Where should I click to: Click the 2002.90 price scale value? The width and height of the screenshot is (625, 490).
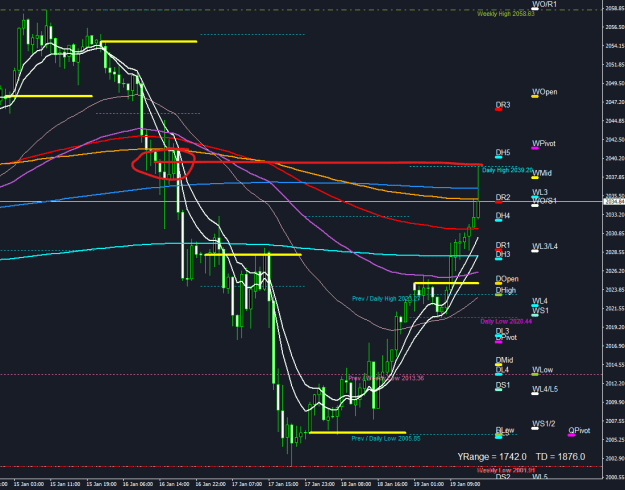(615, 458)
